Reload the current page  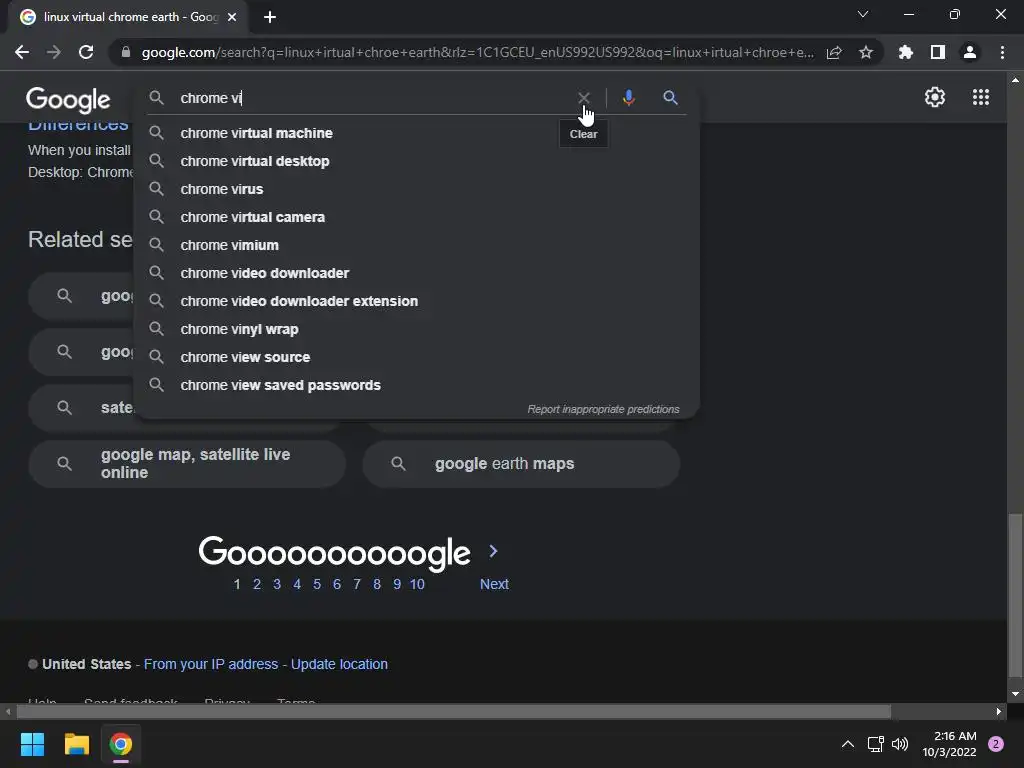(86, 52)
